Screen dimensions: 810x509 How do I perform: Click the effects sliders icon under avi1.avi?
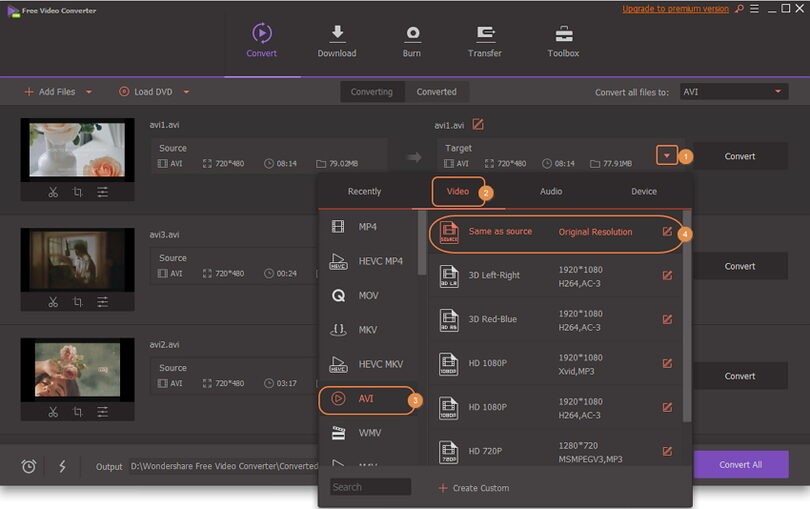click(x=103, y=192)
